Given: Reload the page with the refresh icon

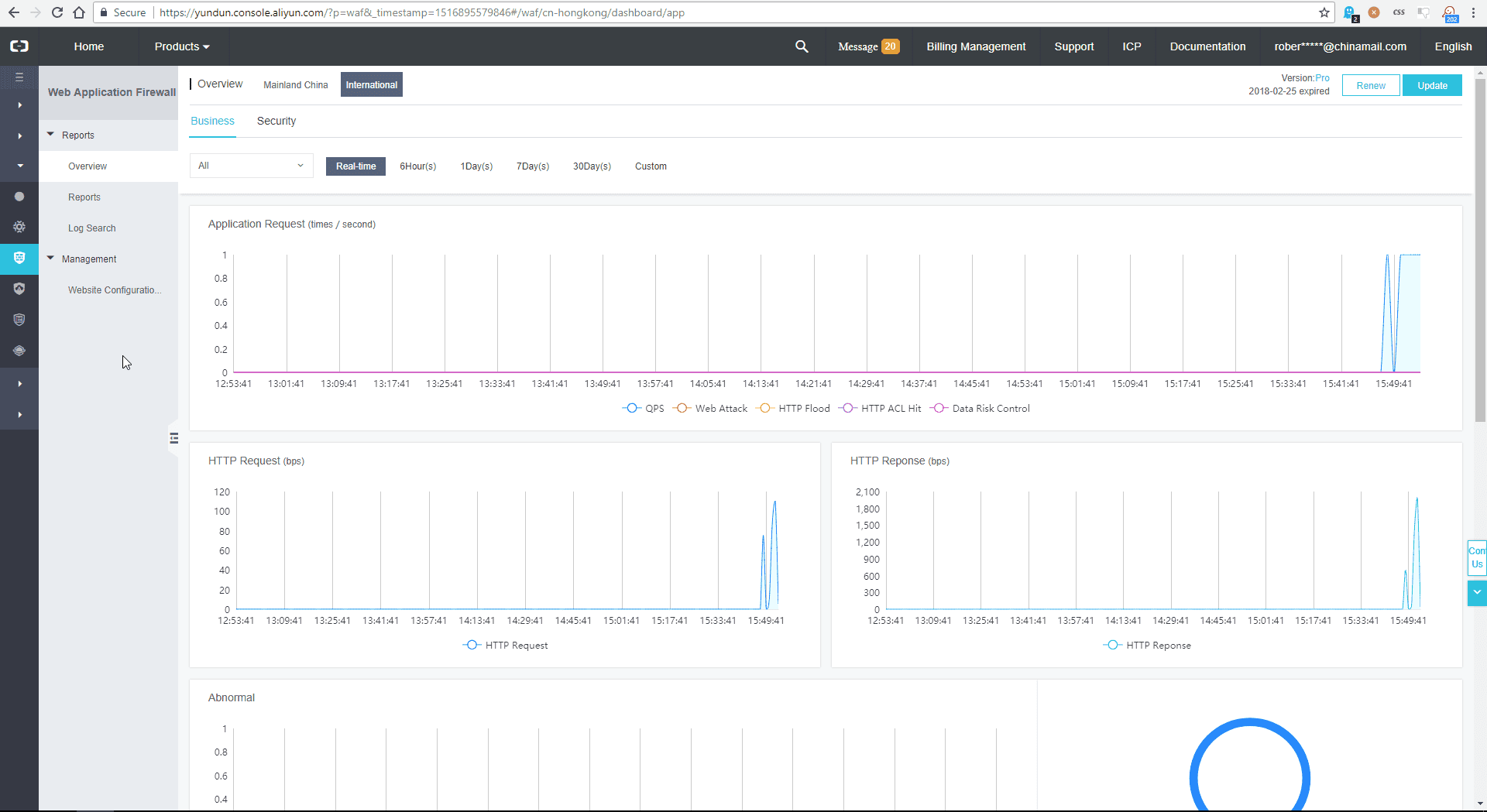Looking at the screenshot, I should pos(57,12).
